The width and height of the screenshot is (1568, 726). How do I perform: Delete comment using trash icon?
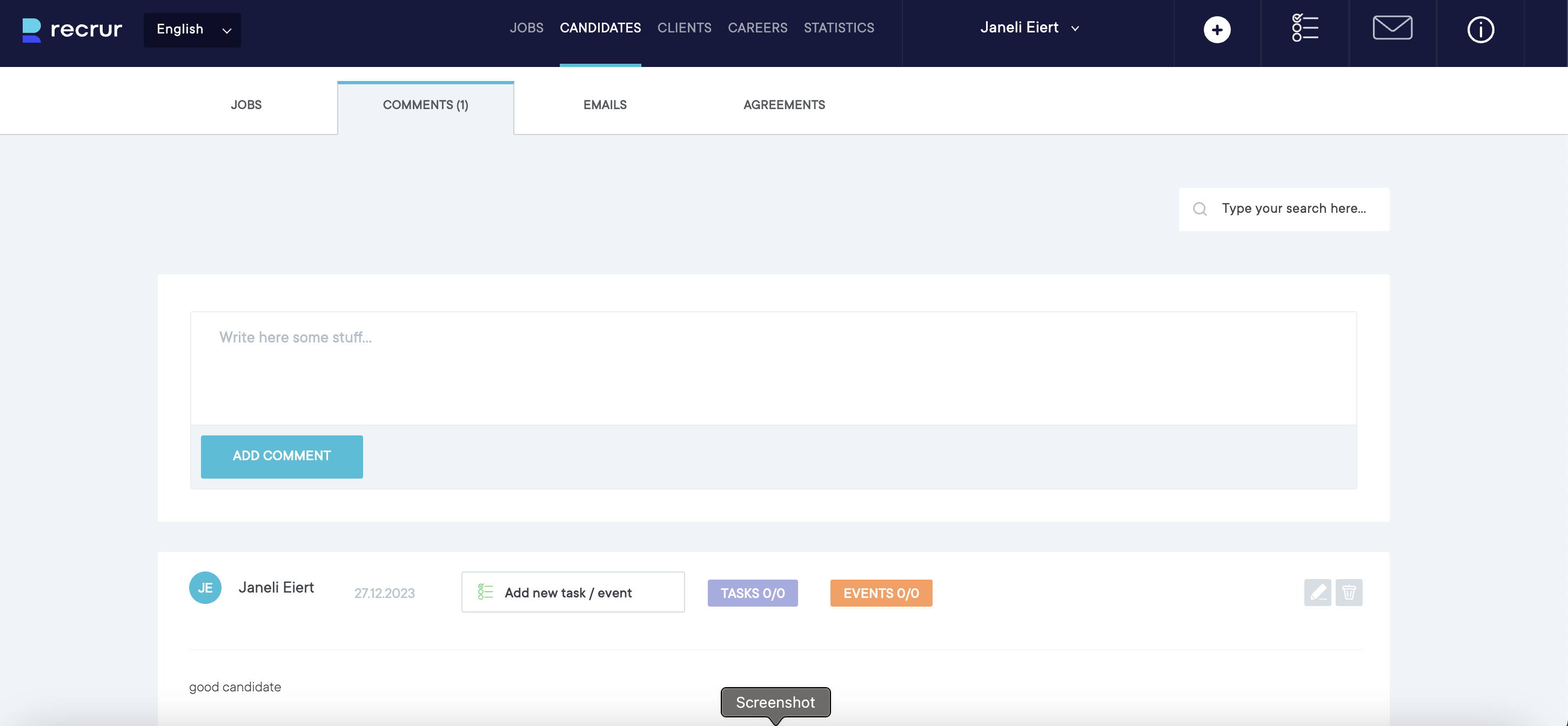click(x=1349, y=592)
